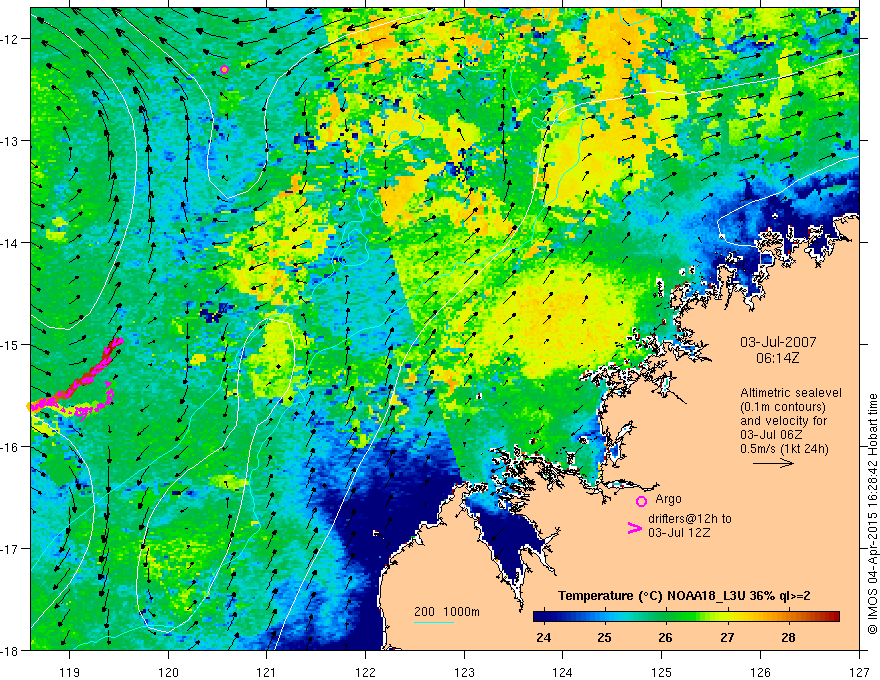Click the colorbar label 26
The image size is (880, 680).
tap(665, 637)
